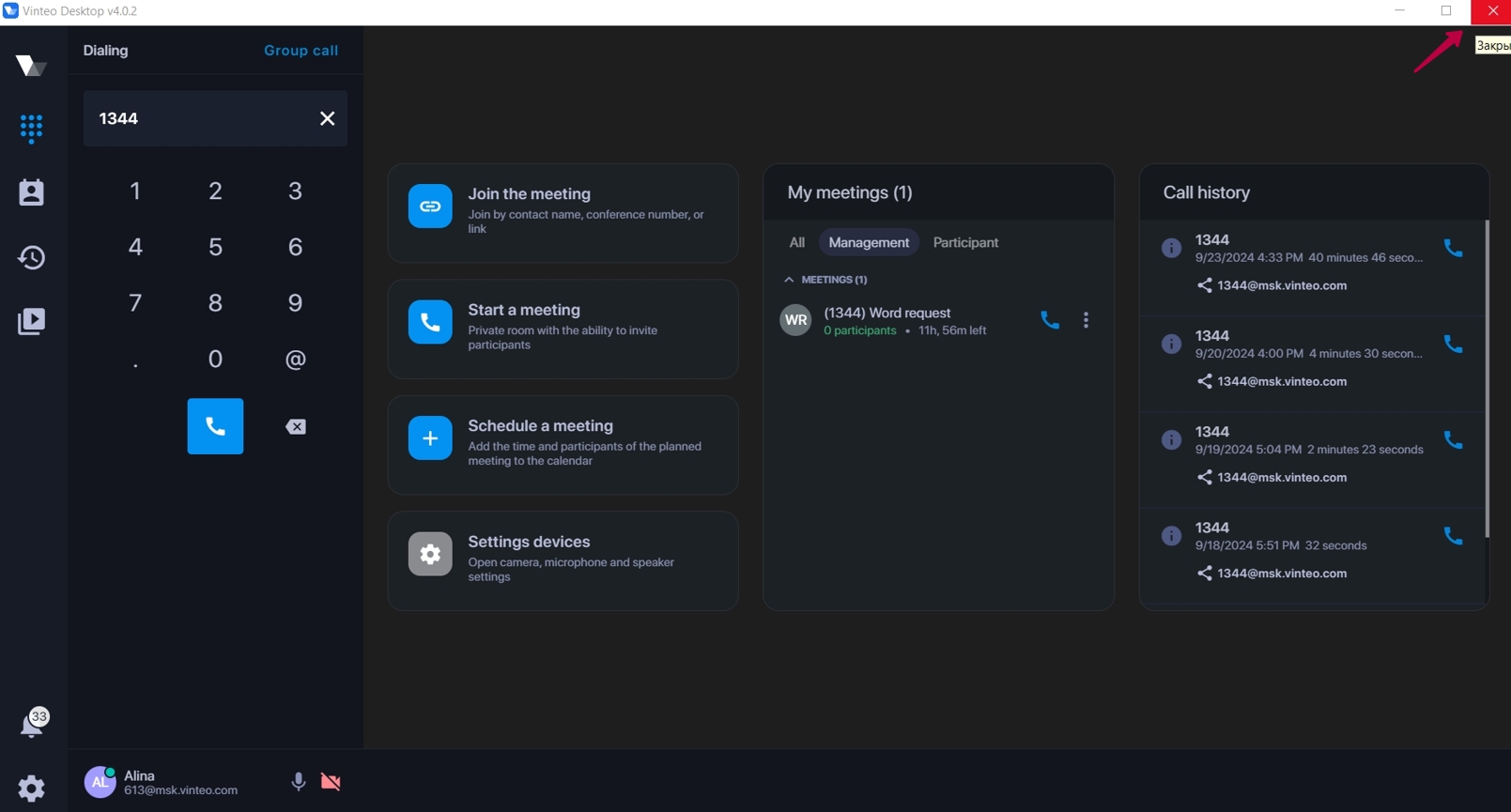1511x812 pixels.
Task: Switch to the Participant meetings tab
Action: (965, 242)
